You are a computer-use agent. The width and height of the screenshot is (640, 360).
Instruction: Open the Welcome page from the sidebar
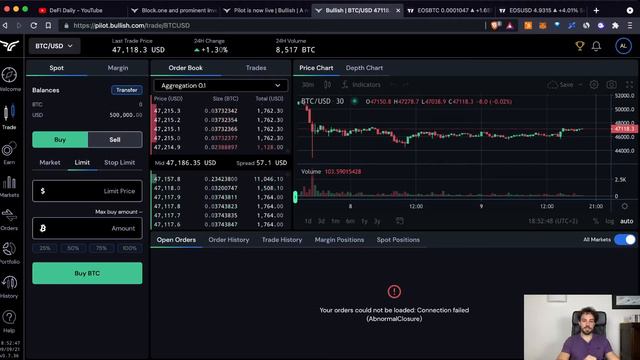click(x=9, y=80)
